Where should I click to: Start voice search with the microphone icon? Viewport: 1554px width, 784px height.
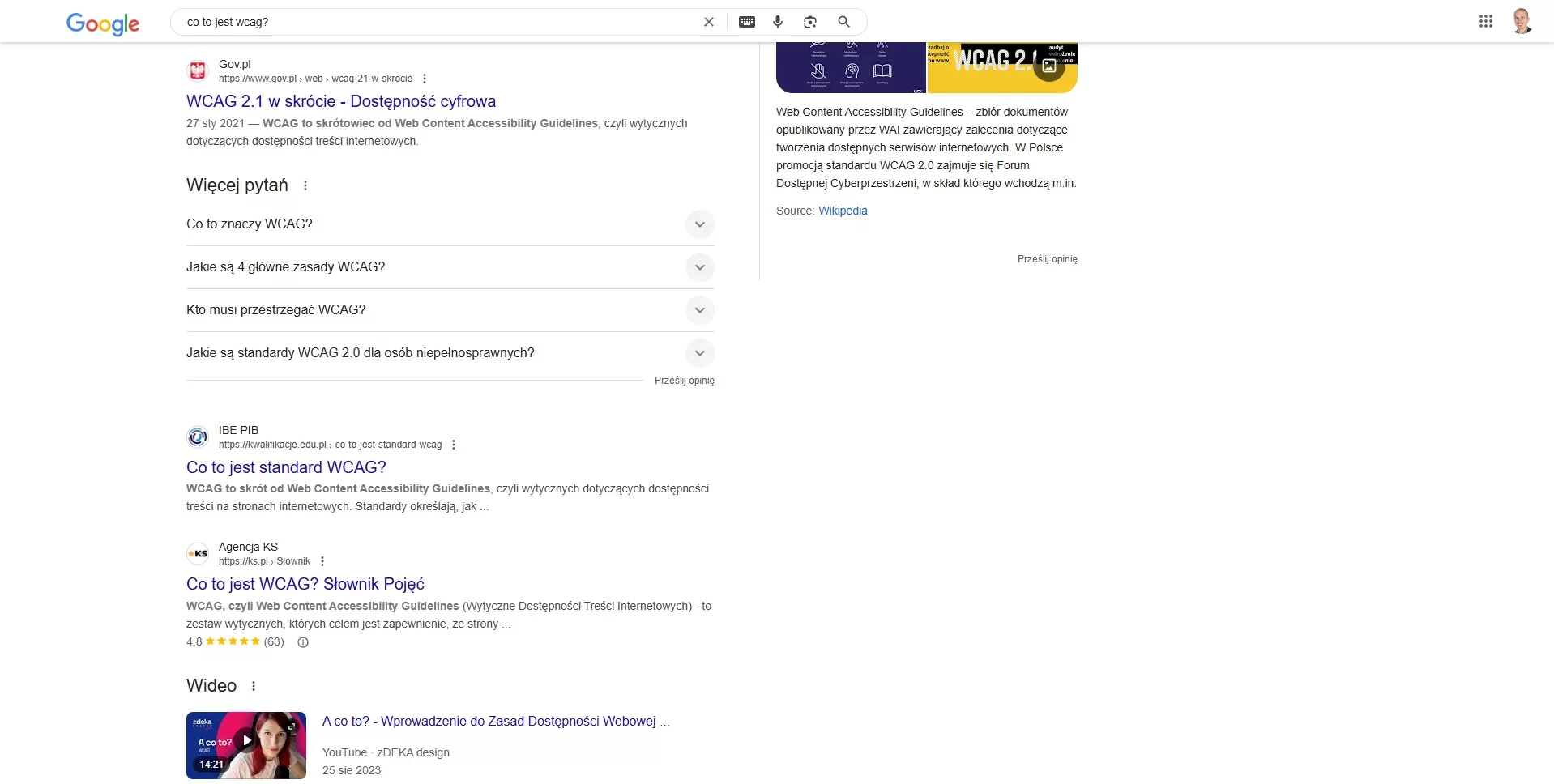778,22
